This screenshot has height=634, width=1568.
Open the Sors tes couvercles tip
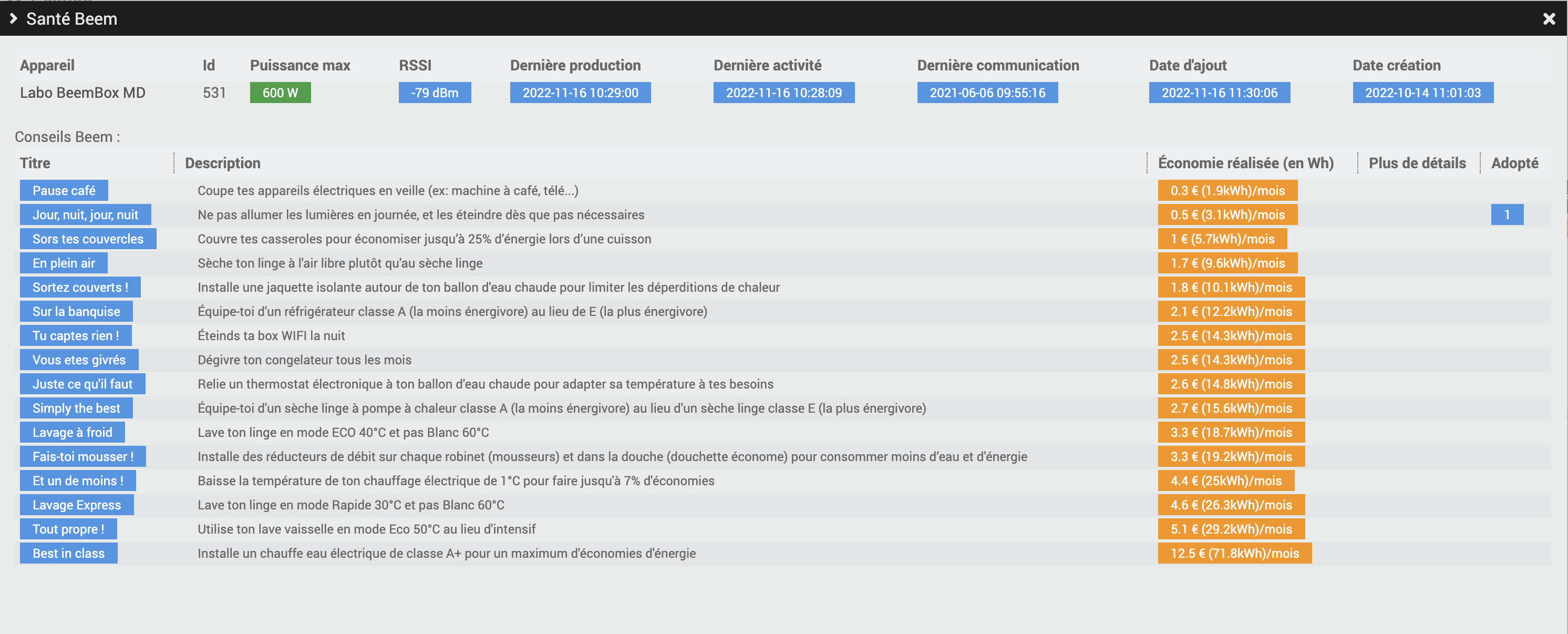point(88,239)
